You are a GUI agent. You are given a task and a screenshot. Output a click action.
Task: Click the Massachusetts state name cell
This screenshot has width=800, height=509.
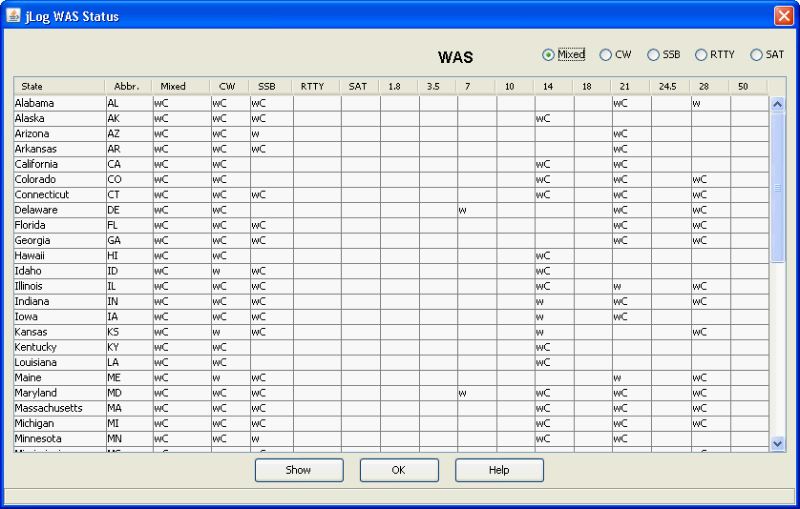(58, 408)
